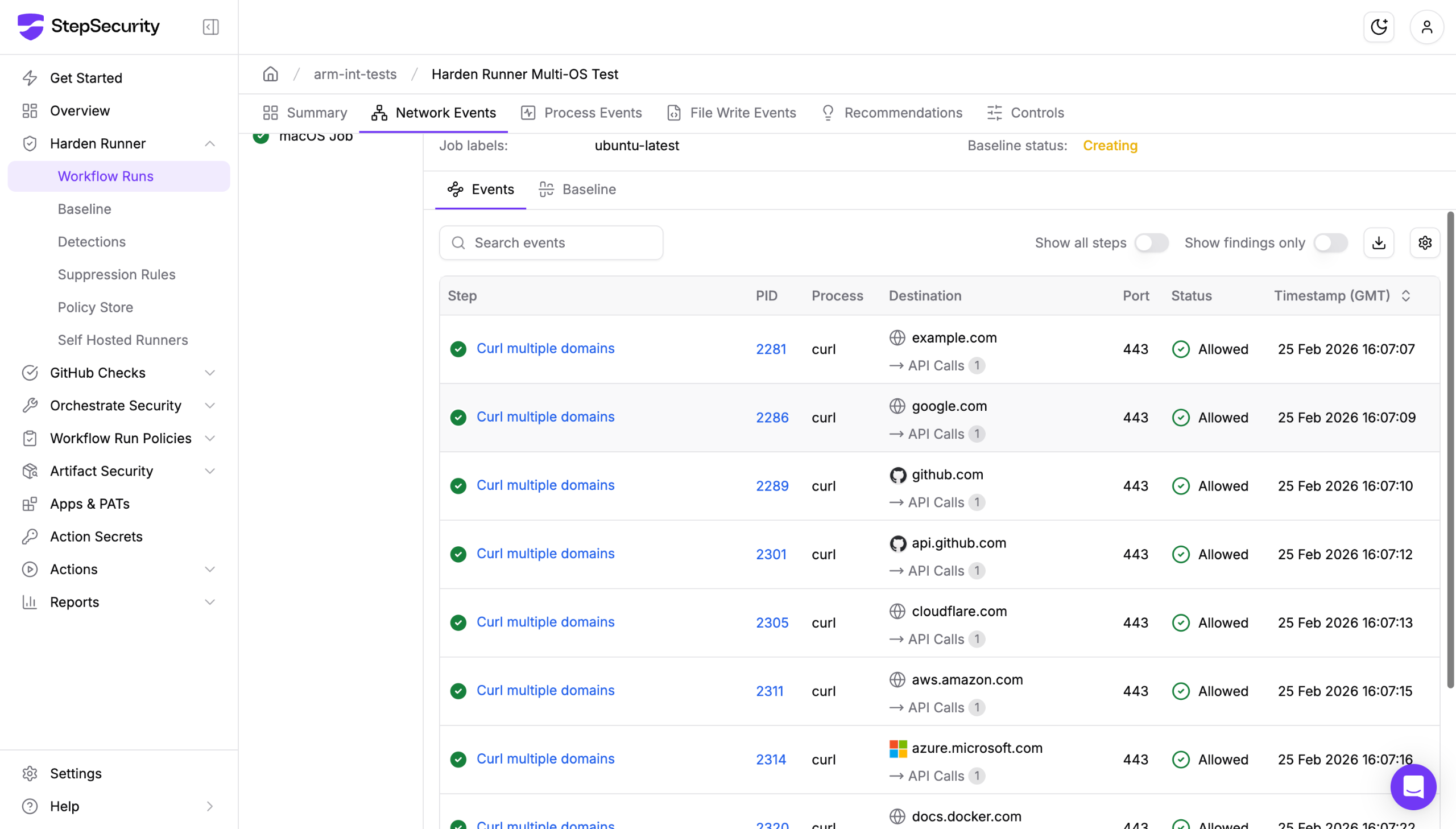Screen dimensions: 1456x829
Task: Open PID 2281 link
Action: click(x=771, y=349)
